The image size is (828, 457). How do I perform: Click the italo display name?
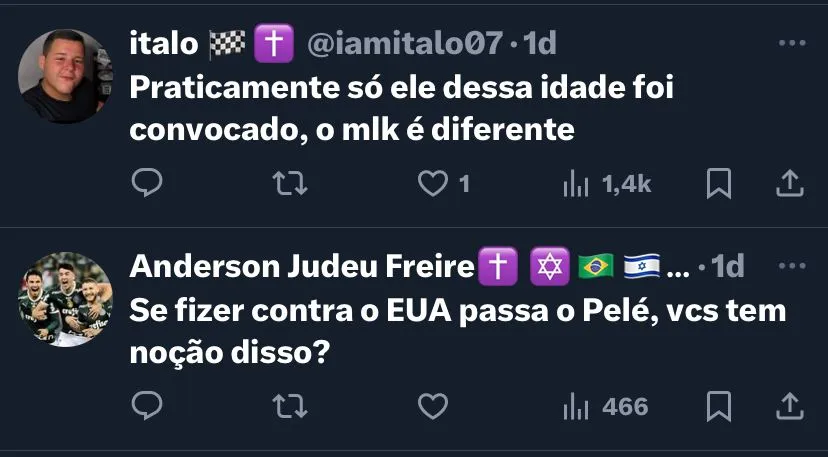(164, 44)
